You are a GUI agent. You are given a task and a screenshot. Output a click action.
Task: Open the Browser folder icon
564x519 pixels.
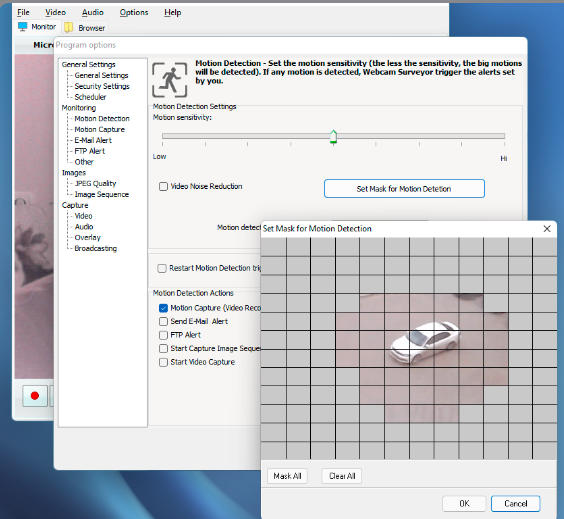click(x=68, y=27)
